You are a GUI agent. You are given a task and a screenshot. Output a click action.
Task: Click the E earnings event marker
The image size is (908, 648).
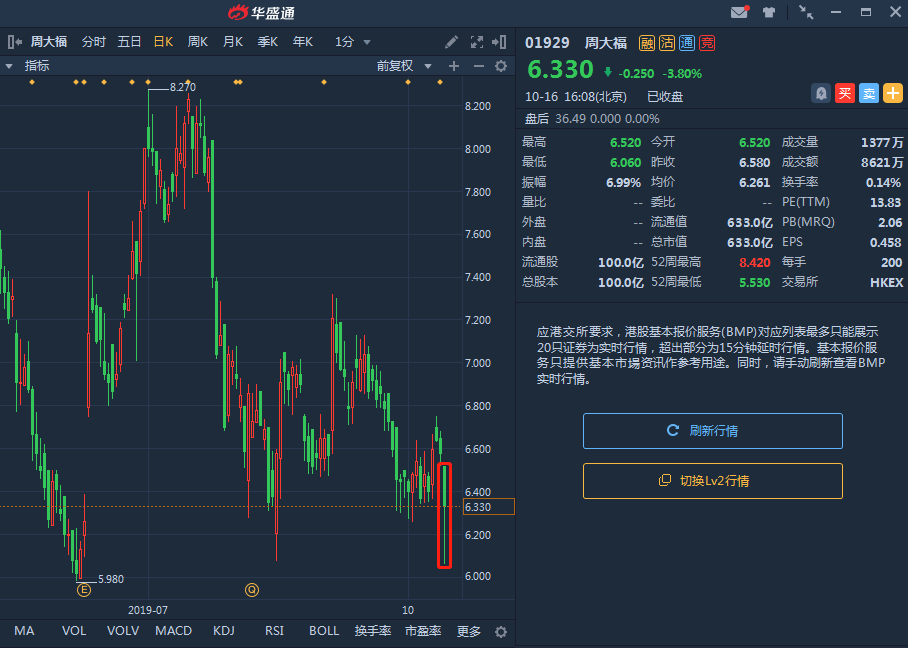click(x=84, y=590)
